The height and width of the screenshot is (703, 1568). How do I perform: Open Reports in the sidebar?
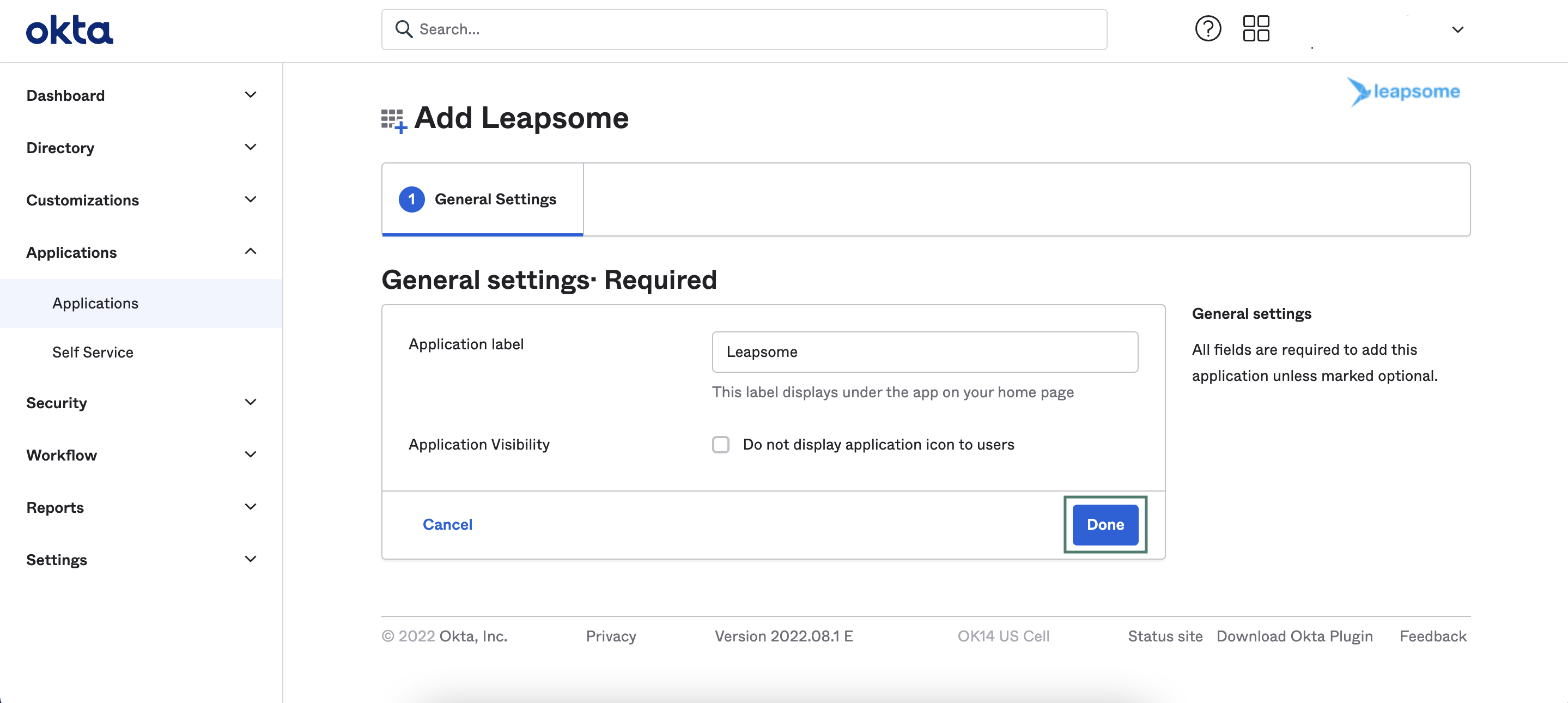tap(55, 507)
